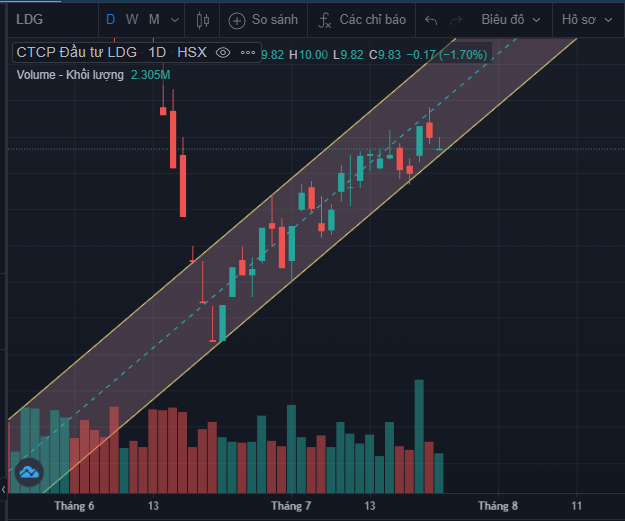This screenshot has width=625, height=521.
Task: Click the CTCP Đầu tư LDG legend title
Action: pyautogui.click(x=77, y=52)
